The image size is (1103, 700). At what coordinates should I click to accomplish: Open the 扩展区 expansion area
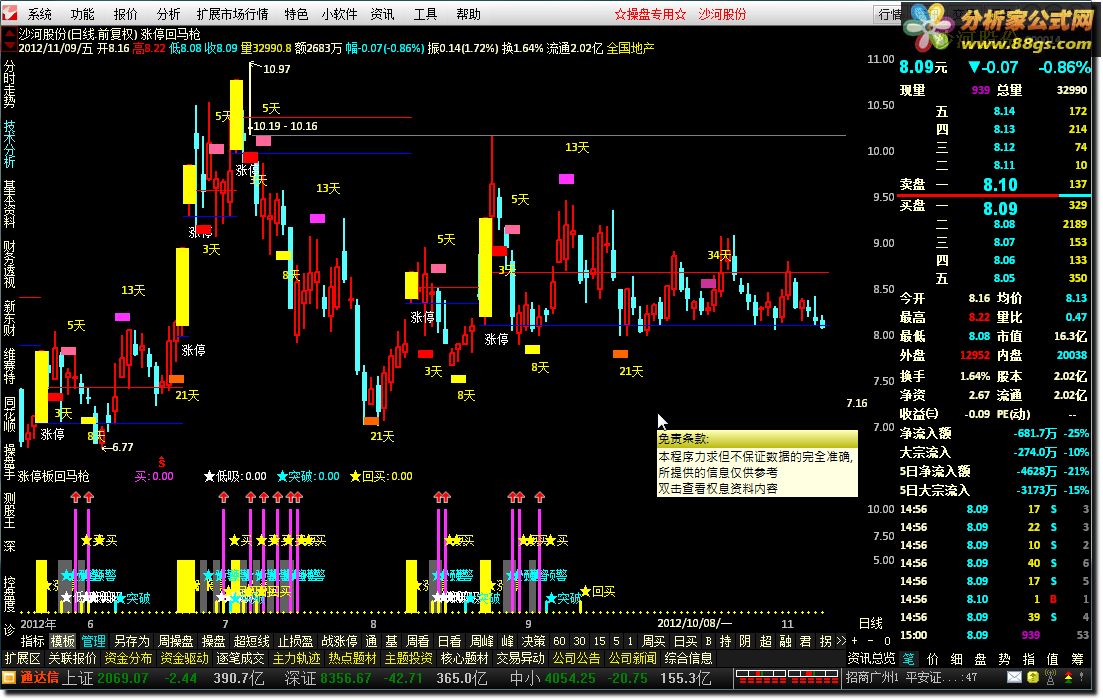coord(23,658)
